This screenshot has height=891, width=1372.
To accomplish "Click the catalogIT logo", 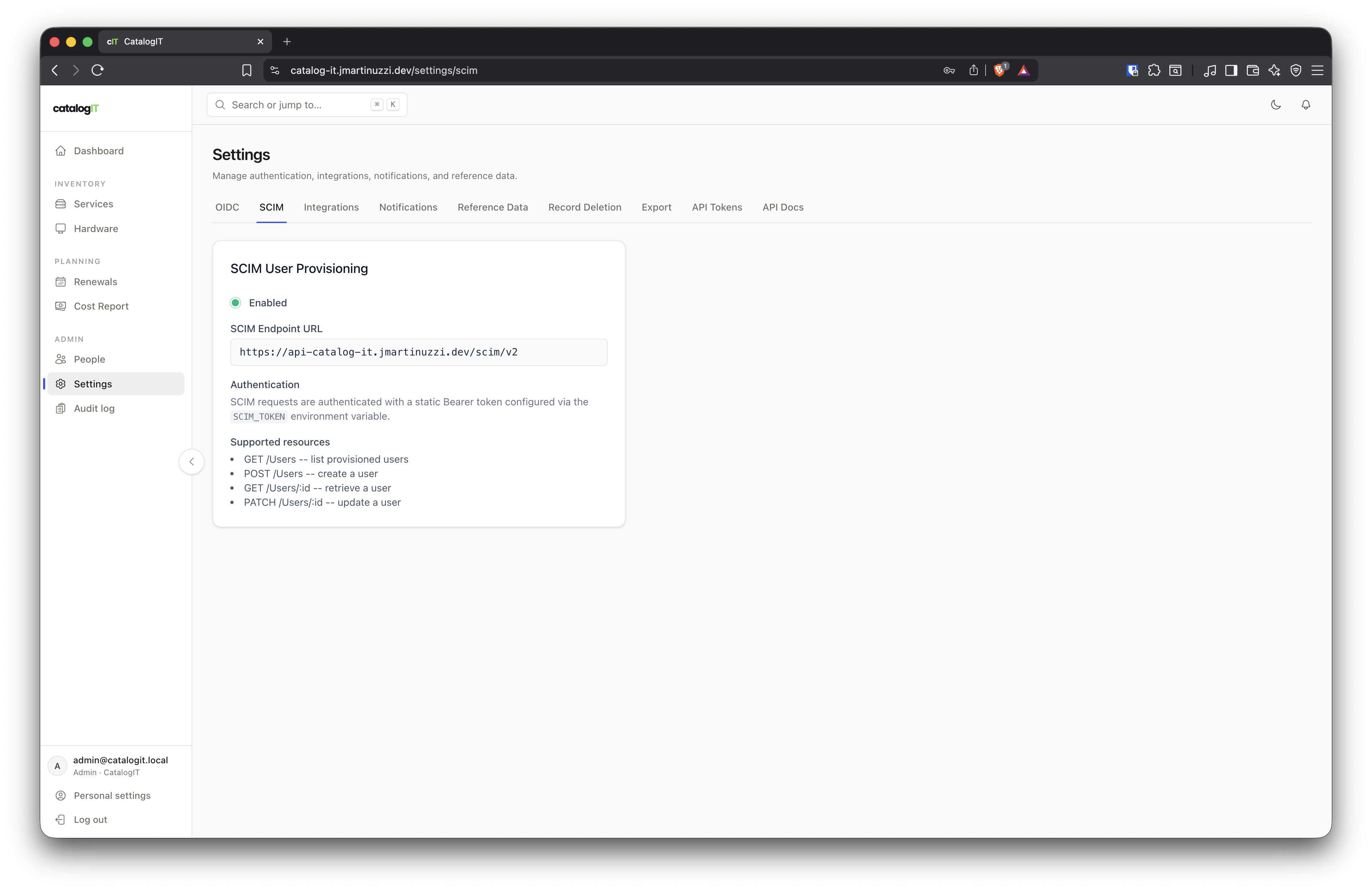I will coord(75,108).
